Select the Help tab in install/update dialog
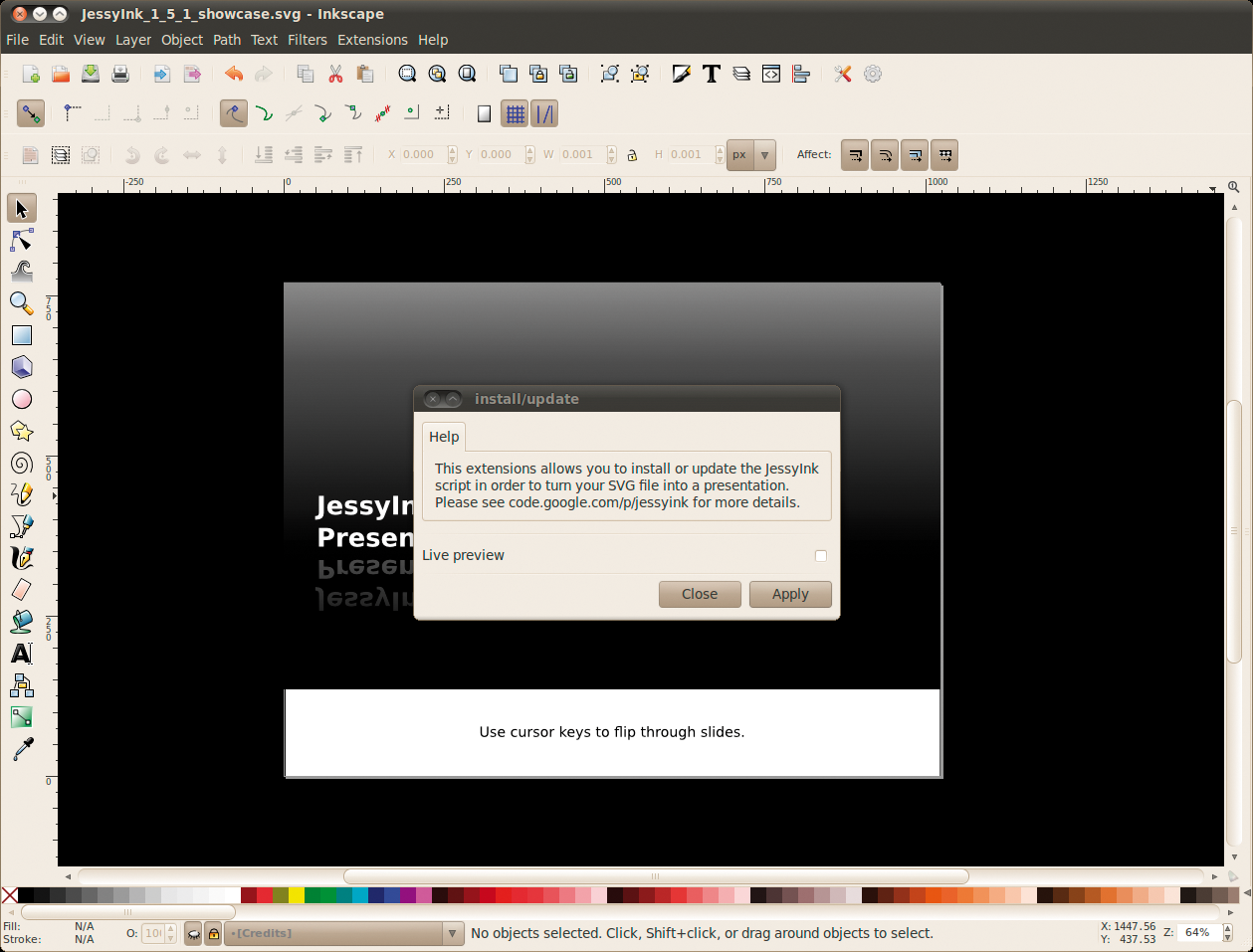This screenshot has width=1253, height=952. (444, 437)
